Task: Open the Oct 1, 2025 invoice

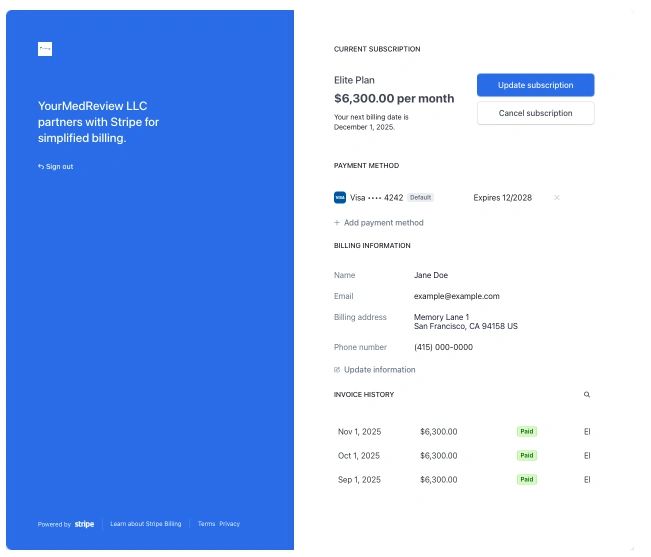Action: click(x=359, y=456)
